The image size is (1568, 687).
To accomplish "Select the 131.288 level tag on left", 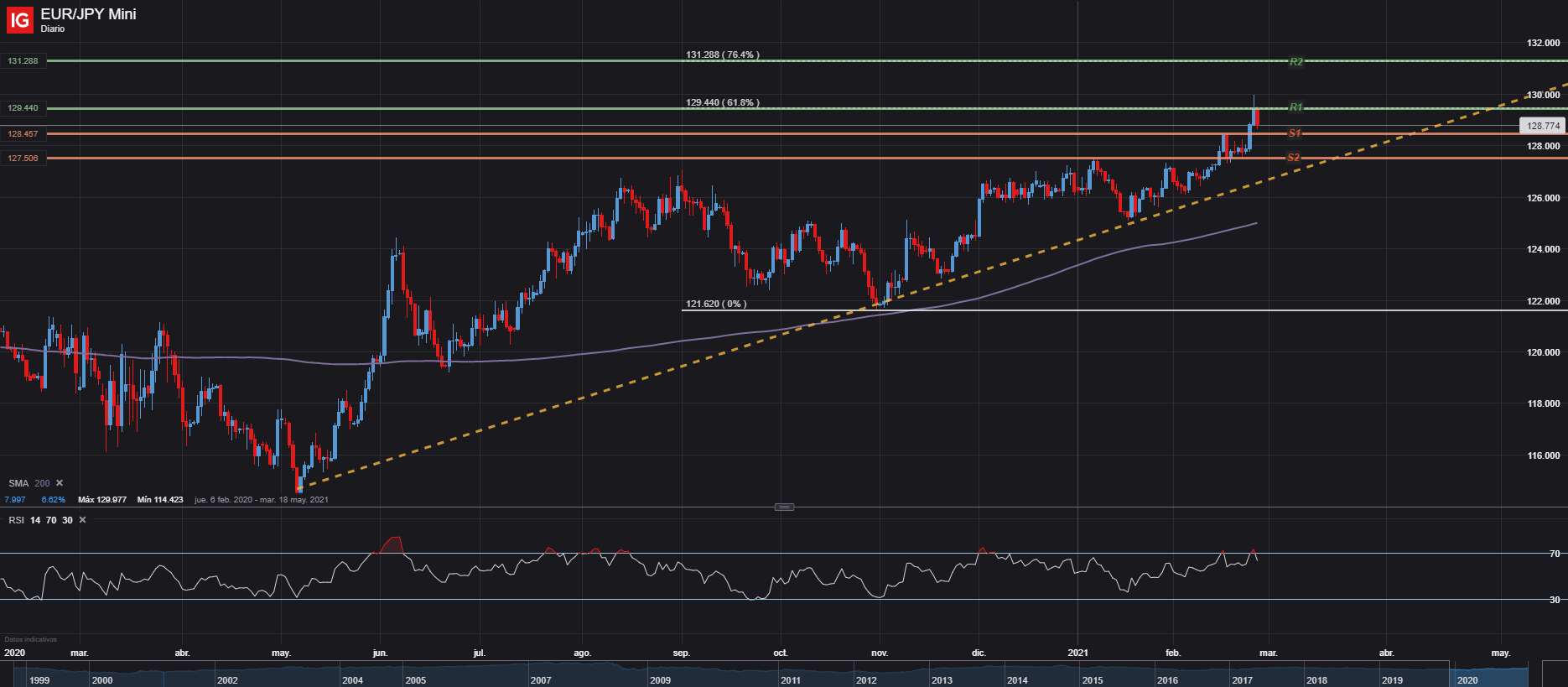I will [x=23, y=61].
